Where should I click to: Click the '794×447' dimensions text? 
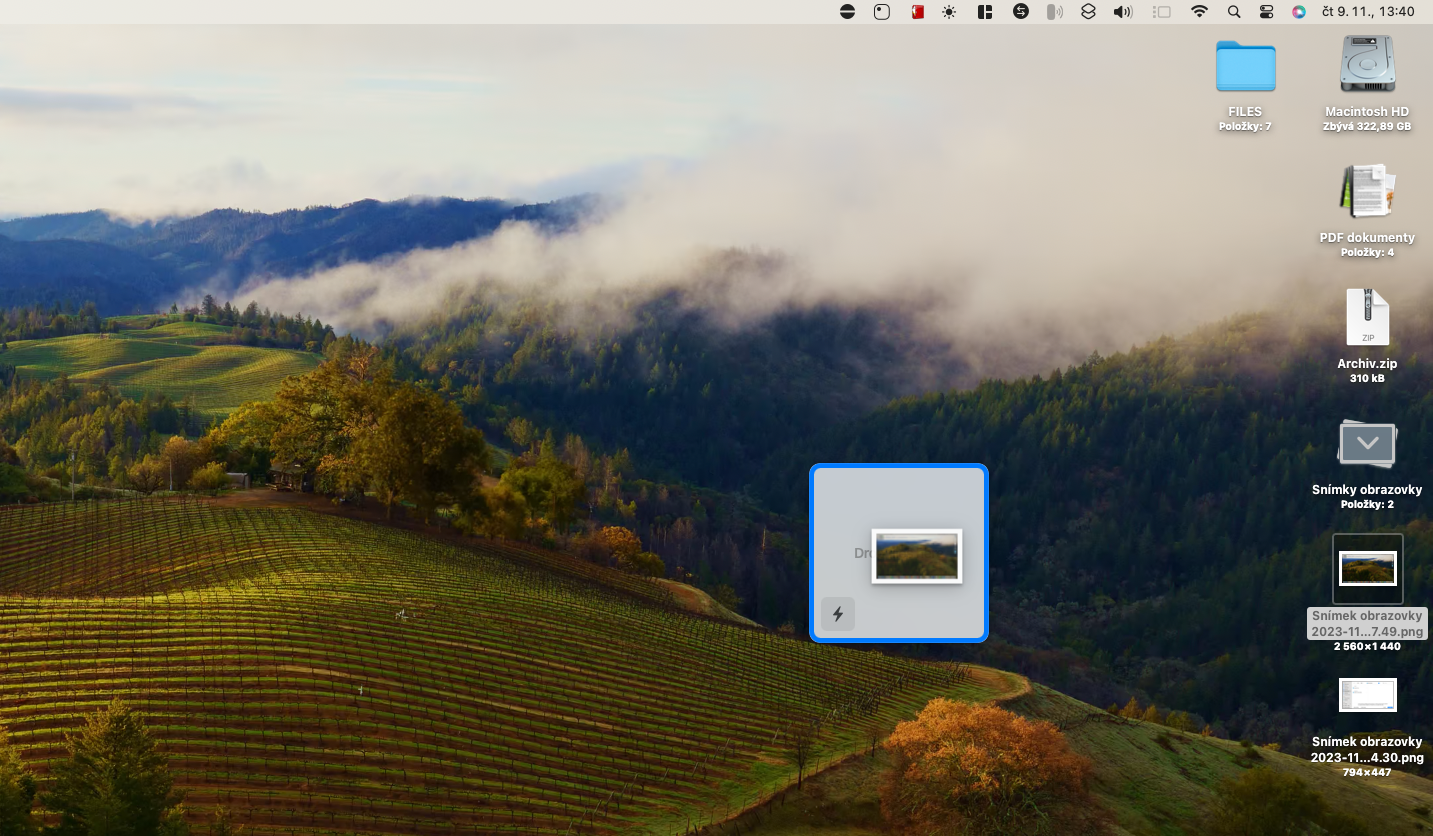pyautogui.click(x=1367, y=772)
